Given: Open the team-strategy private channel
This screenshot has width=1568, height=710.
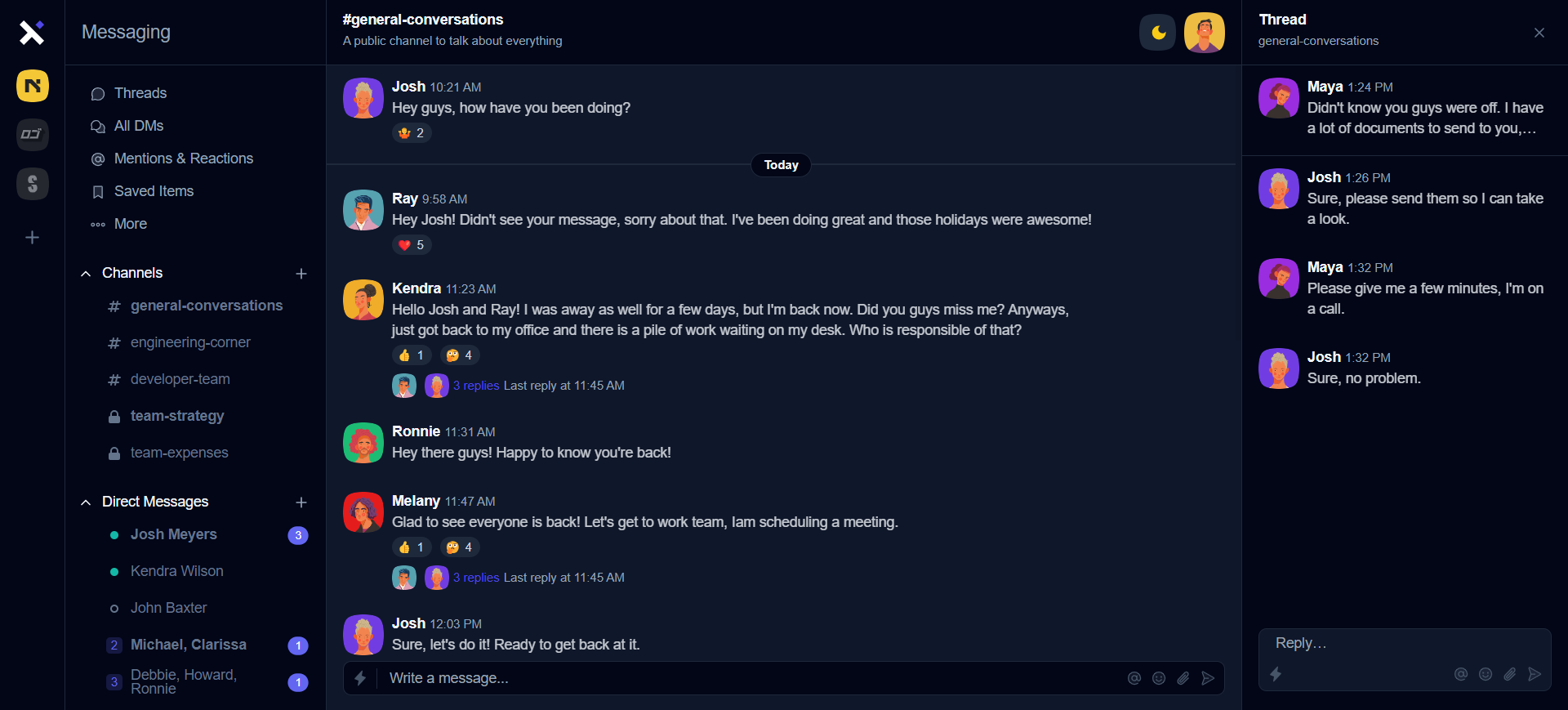Looking at the screenshot, I should click(x=177, y=416).
